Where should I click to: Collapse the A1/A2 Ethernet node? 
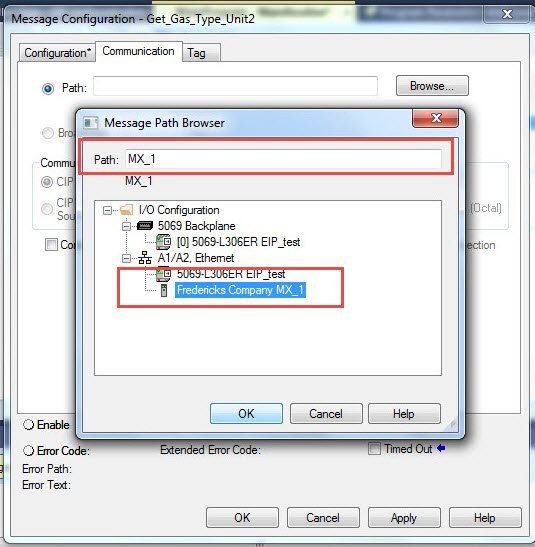point(126,258)
